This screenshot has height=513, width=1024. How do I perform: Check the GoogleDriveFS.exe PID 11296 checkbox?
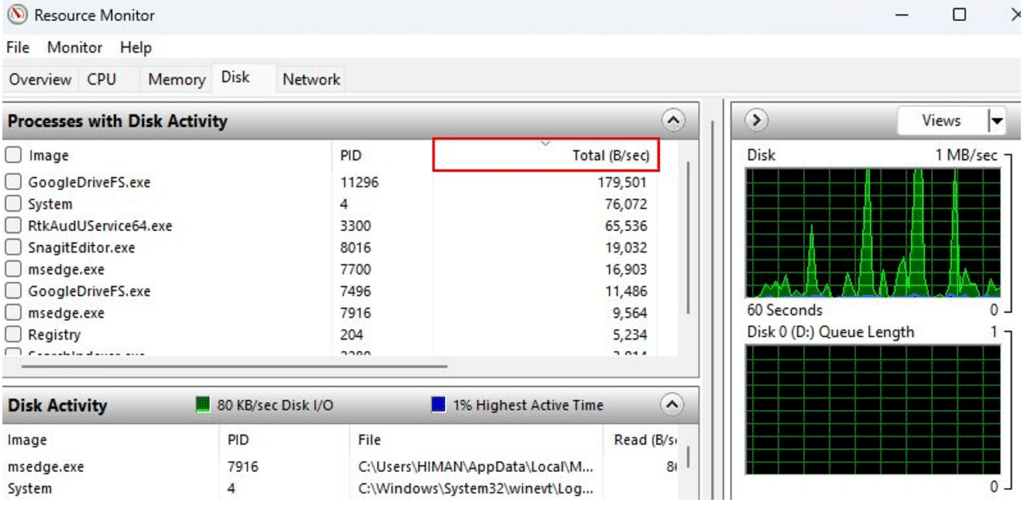tap(14, 182)
